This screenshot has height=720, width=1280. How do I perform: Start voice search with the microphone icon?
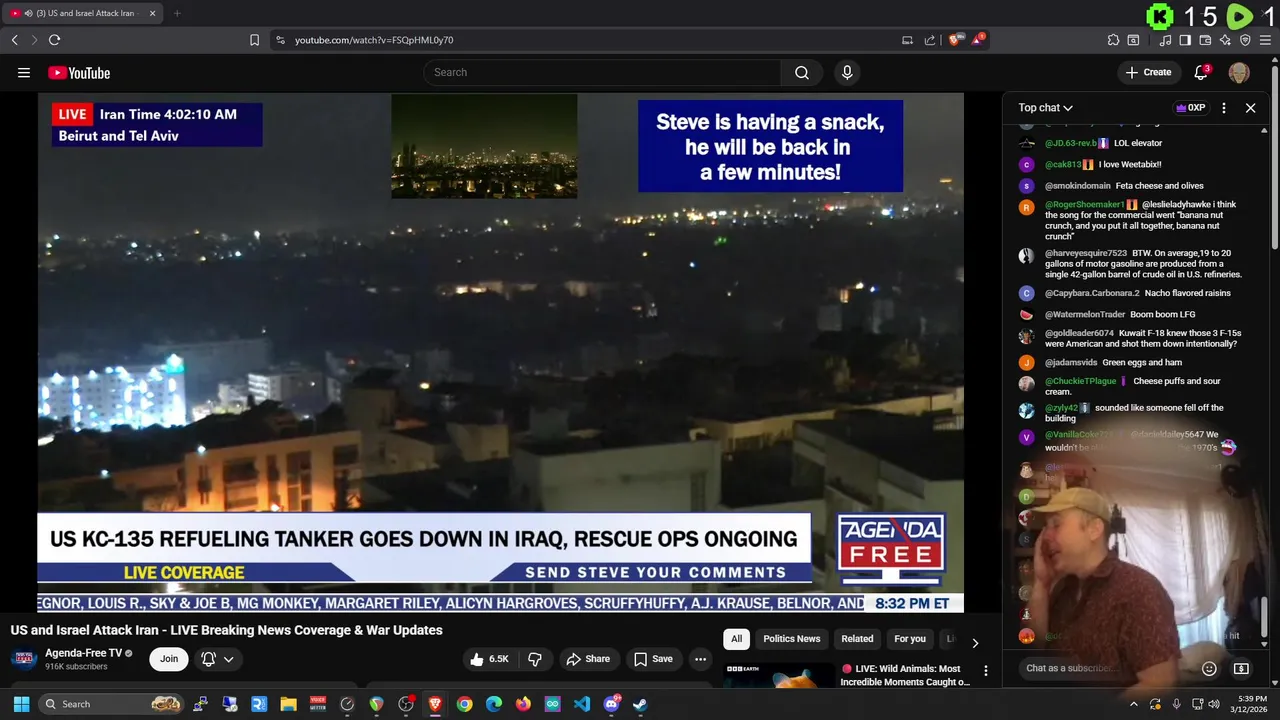point(847,72)
